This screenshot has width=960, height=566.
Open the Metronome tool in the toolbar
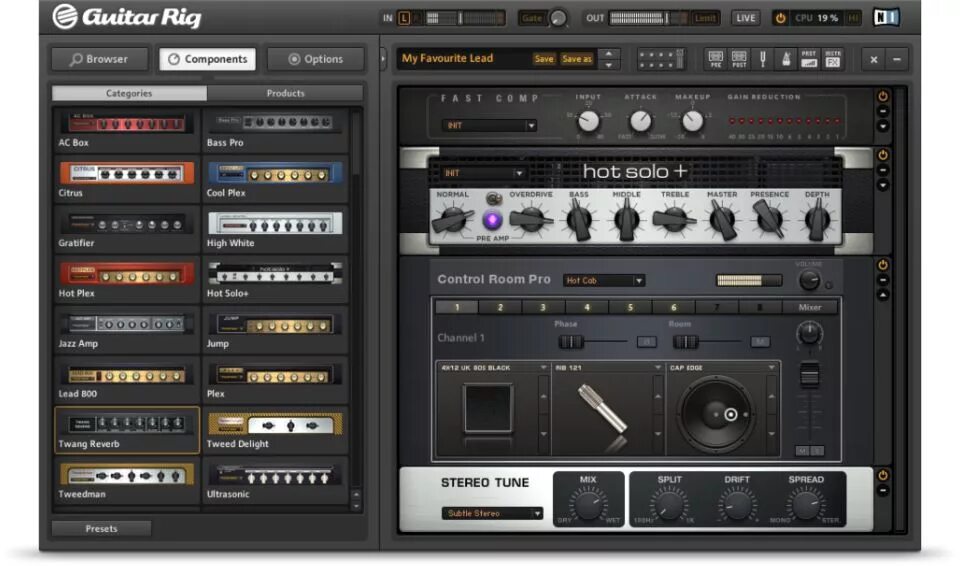pyautogui.click(x=786, y=59)
